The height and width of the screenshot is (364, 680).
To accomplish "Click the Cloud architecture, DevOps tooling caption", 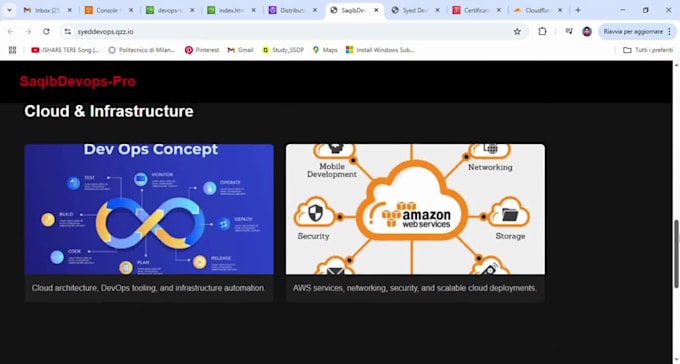I will pos(148,288).
